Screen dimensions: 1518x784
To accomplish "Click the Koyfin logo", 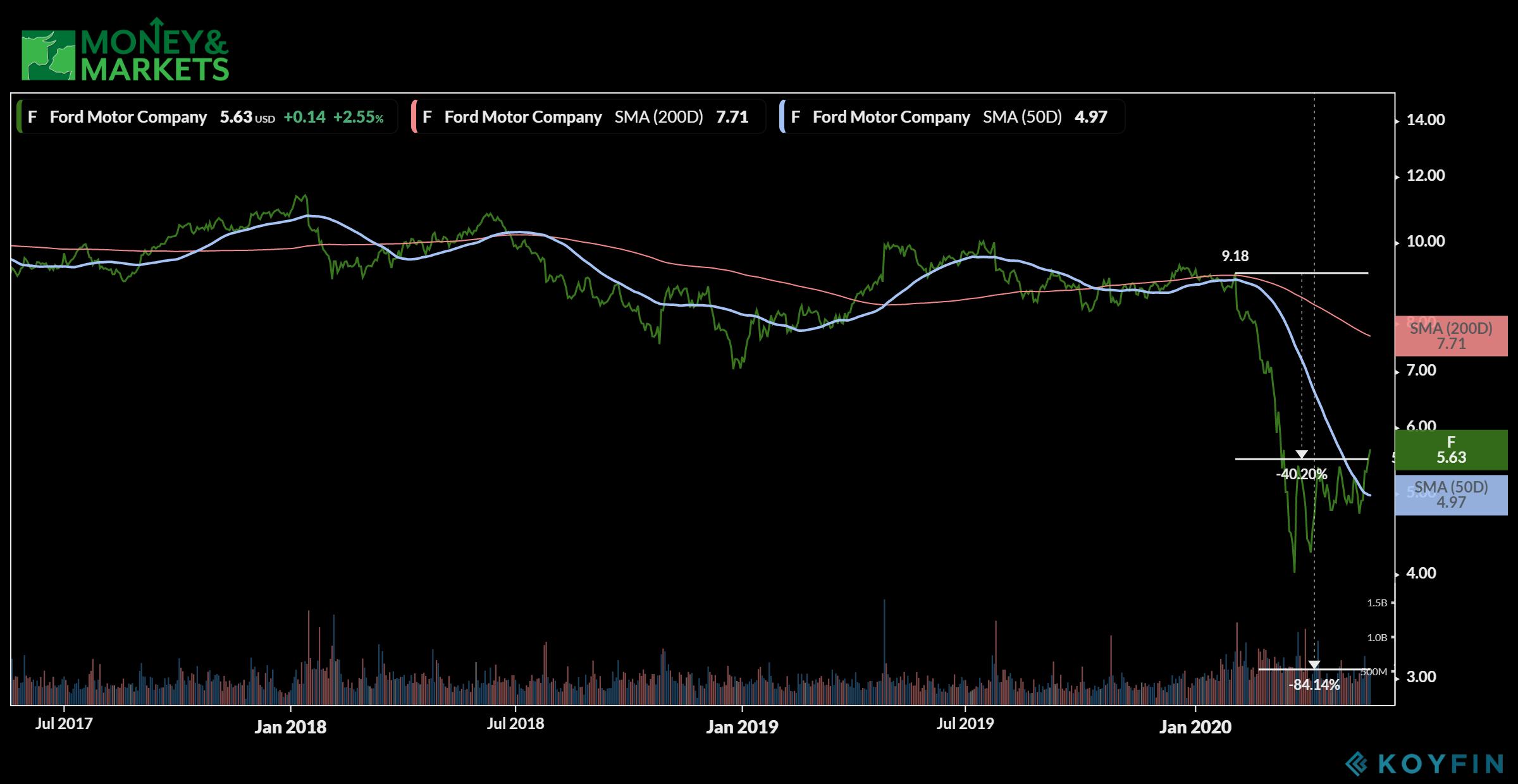I will [x=1424, y=764].
